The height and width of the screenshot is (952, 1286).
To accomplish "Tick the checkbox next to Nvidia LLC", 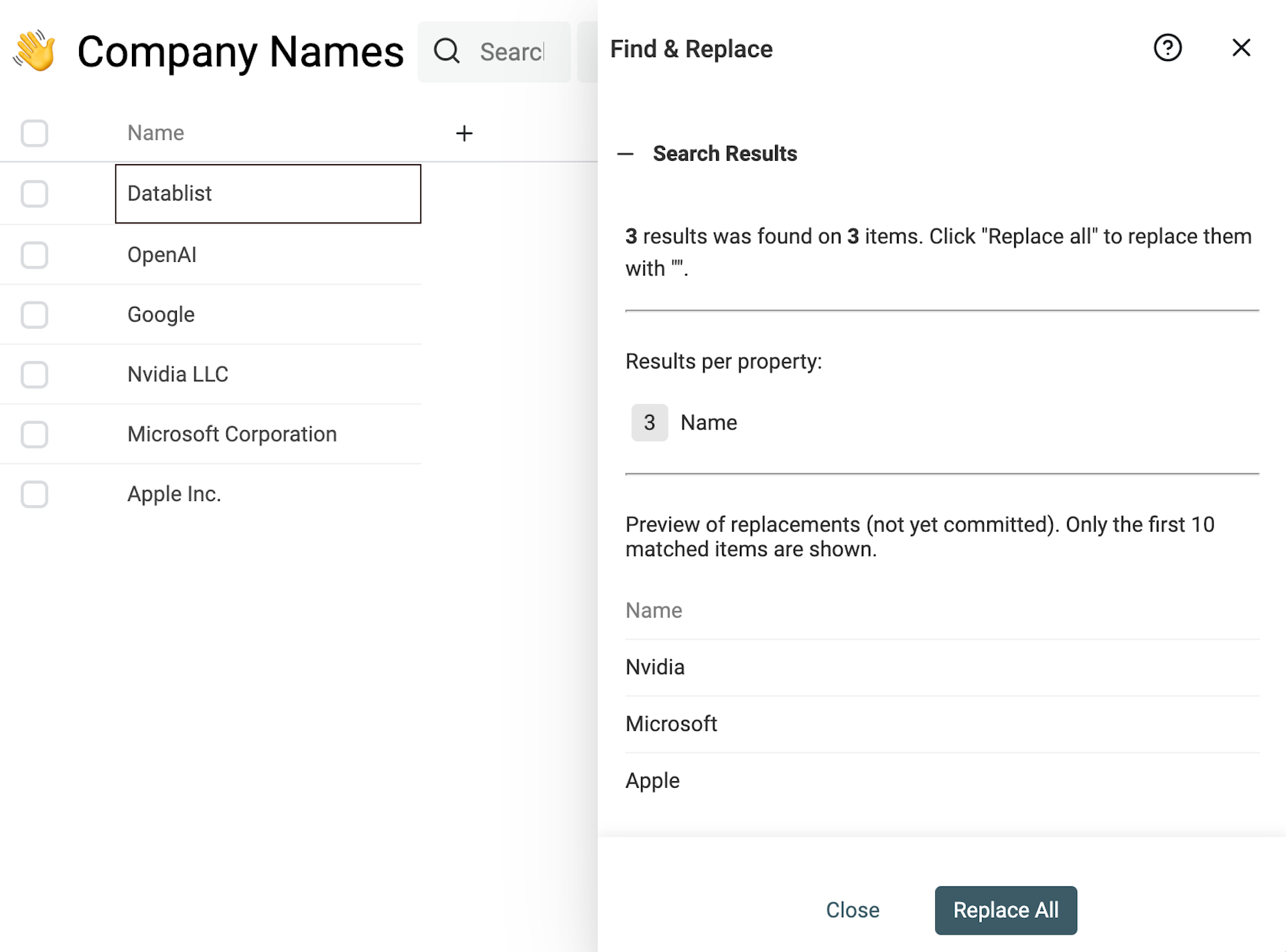I will (x=34, y=374).
